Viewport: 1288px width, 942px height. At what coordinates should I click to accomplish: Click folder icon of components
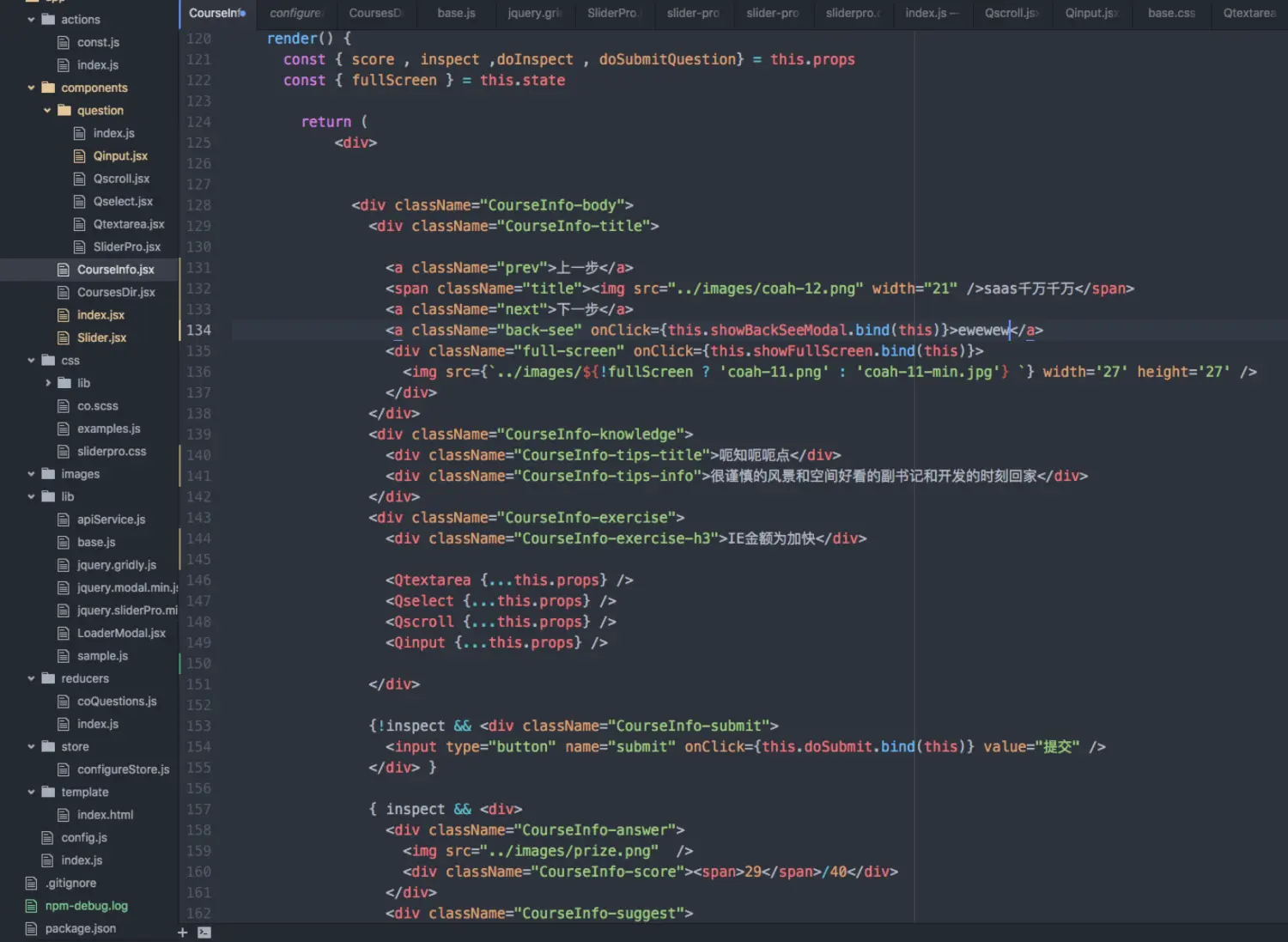[48, 88]
